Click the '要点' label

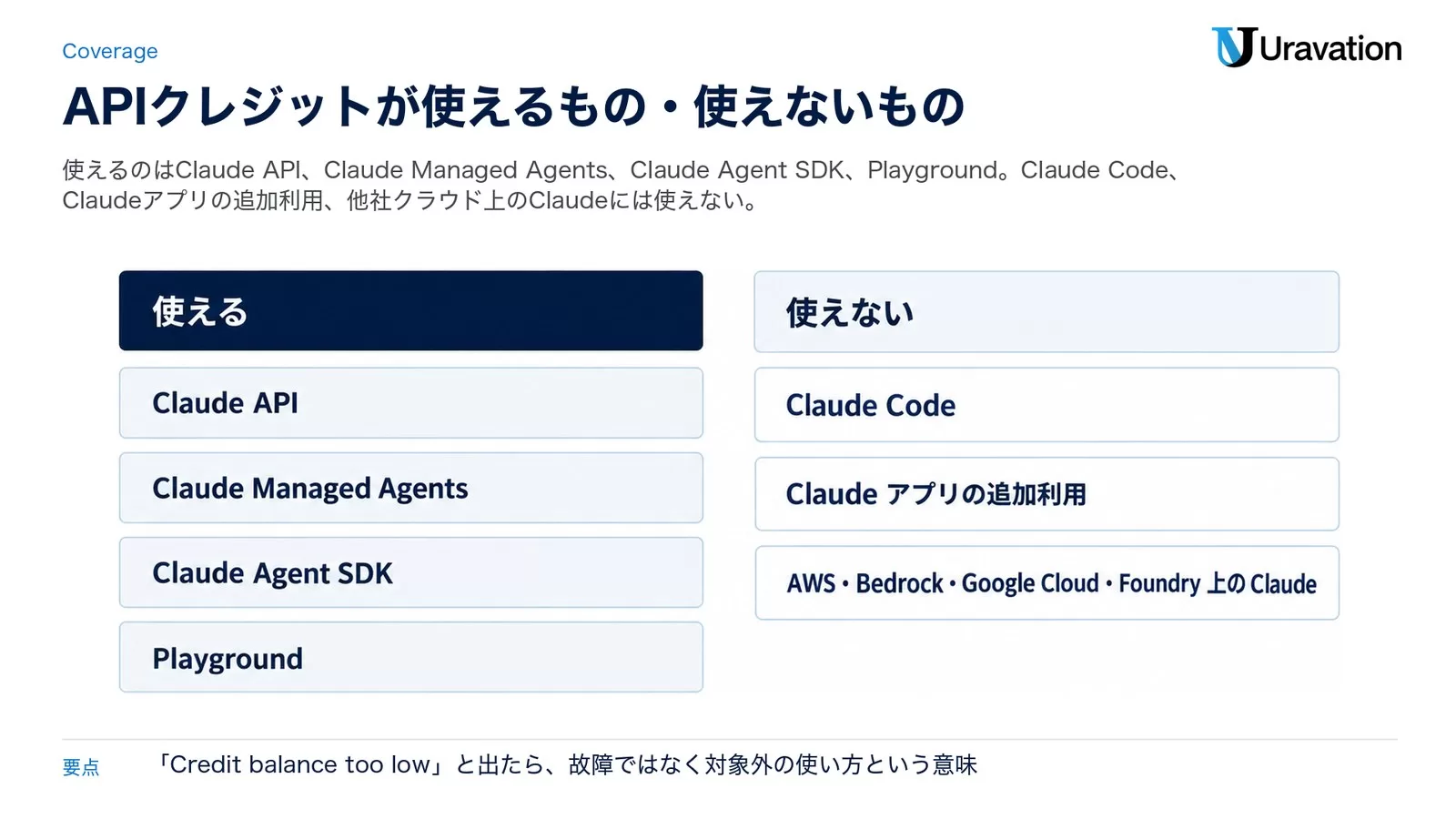[81, 767]
